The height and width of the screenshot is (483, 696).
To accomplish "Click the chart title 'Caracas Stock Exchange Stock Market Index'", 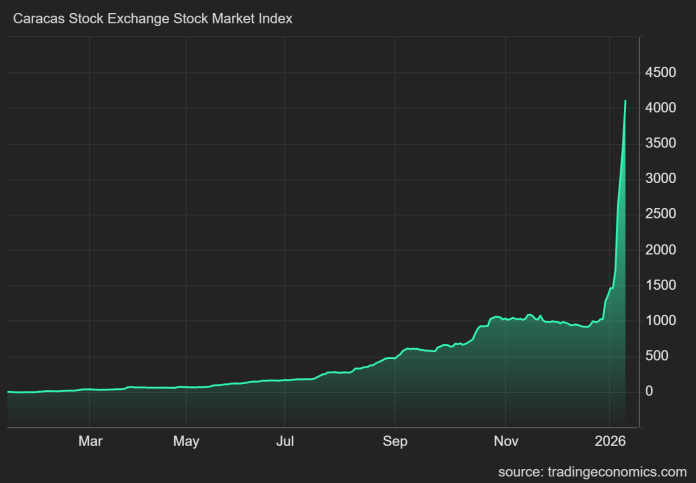I will [151, 19].
